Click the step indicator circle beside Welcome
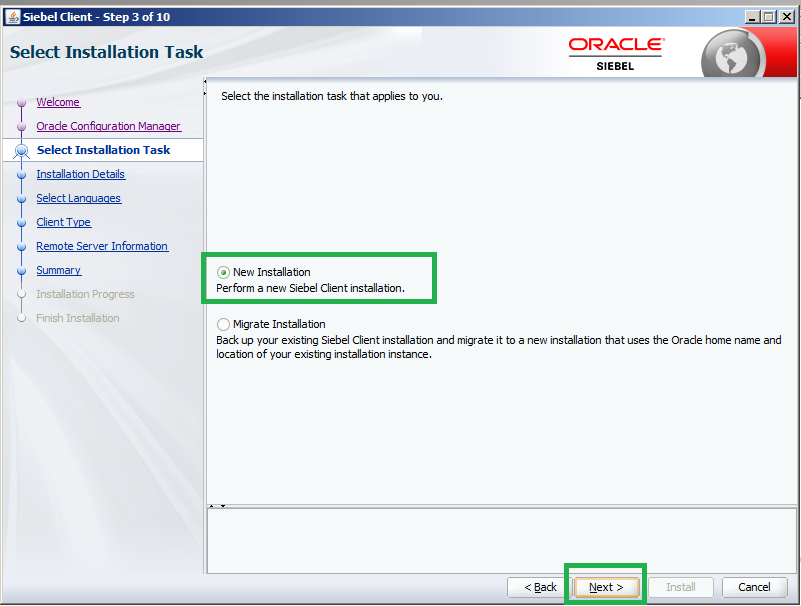Viewport: 801px width, 606px height. pyautogui.click(x=22, y=102)
